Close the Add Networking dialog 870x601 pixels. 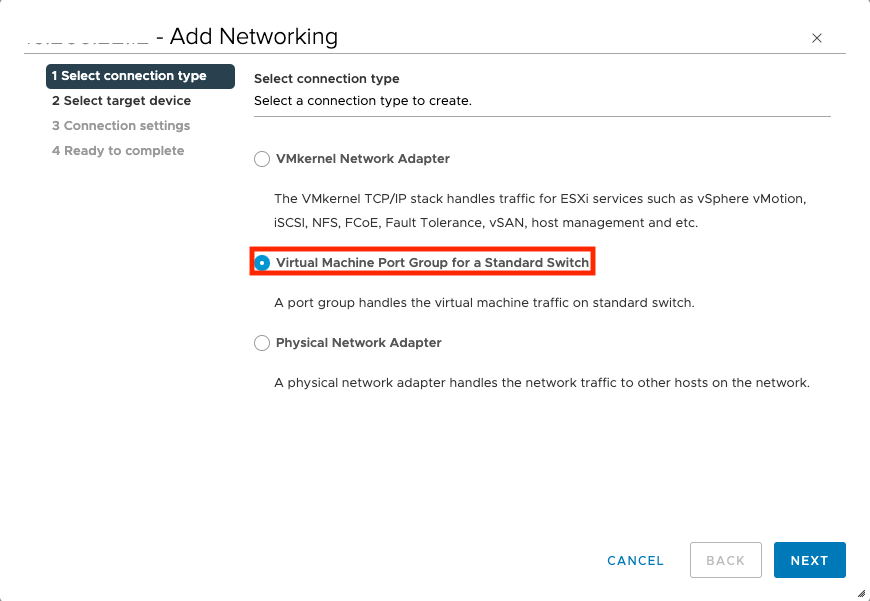817,38
